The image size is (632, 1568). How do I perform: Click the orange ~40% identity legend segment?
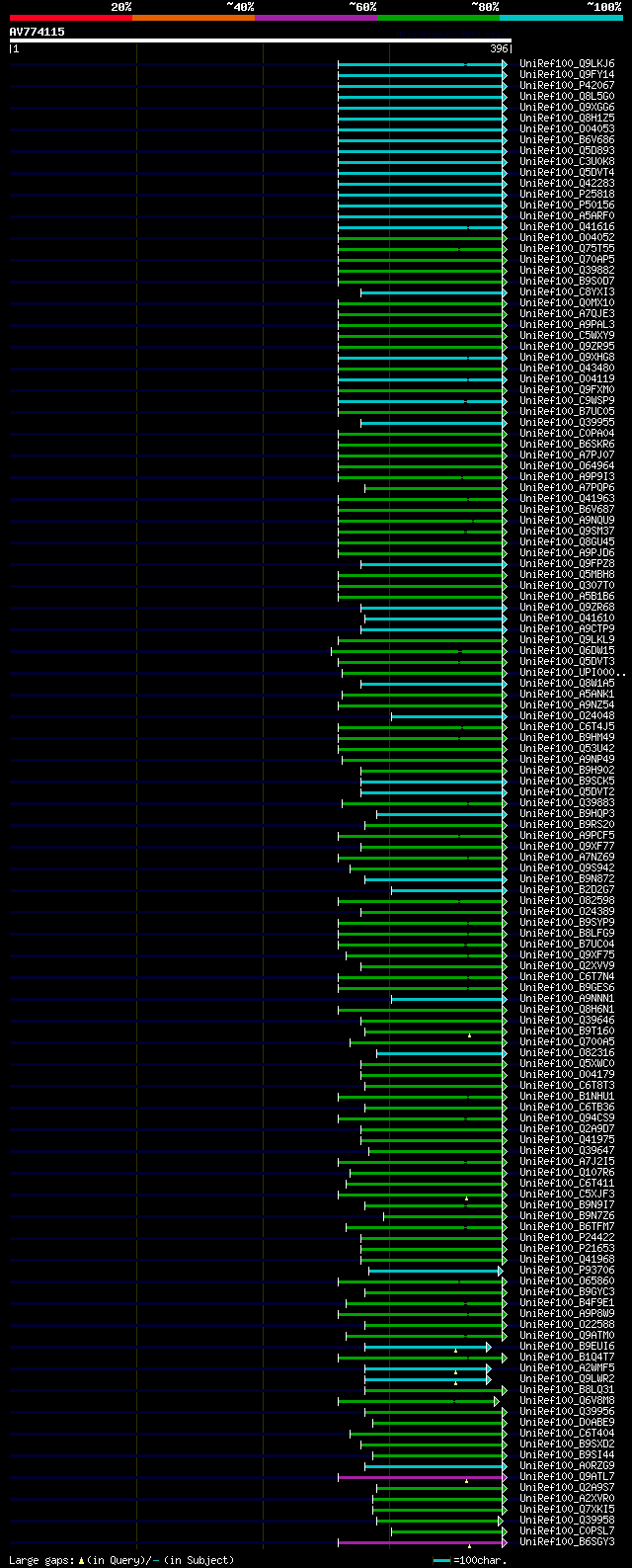pos(194,18)
